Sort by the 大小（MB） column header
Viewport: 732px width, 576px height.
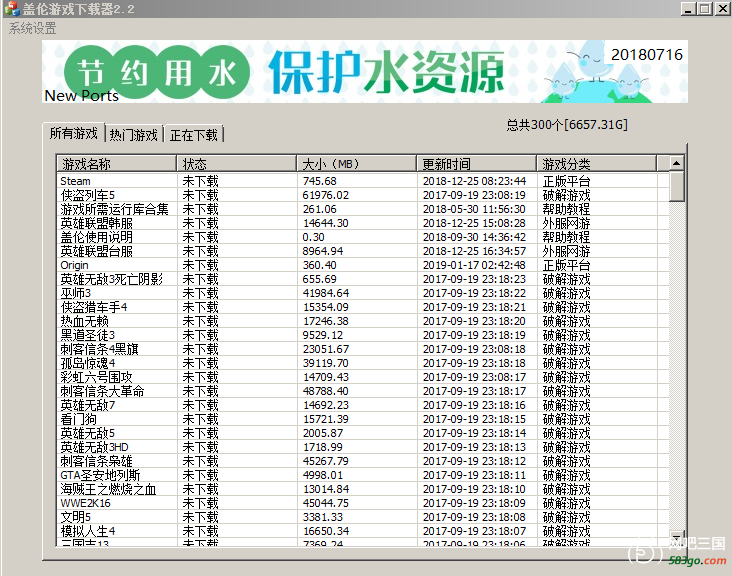[356, 163]
